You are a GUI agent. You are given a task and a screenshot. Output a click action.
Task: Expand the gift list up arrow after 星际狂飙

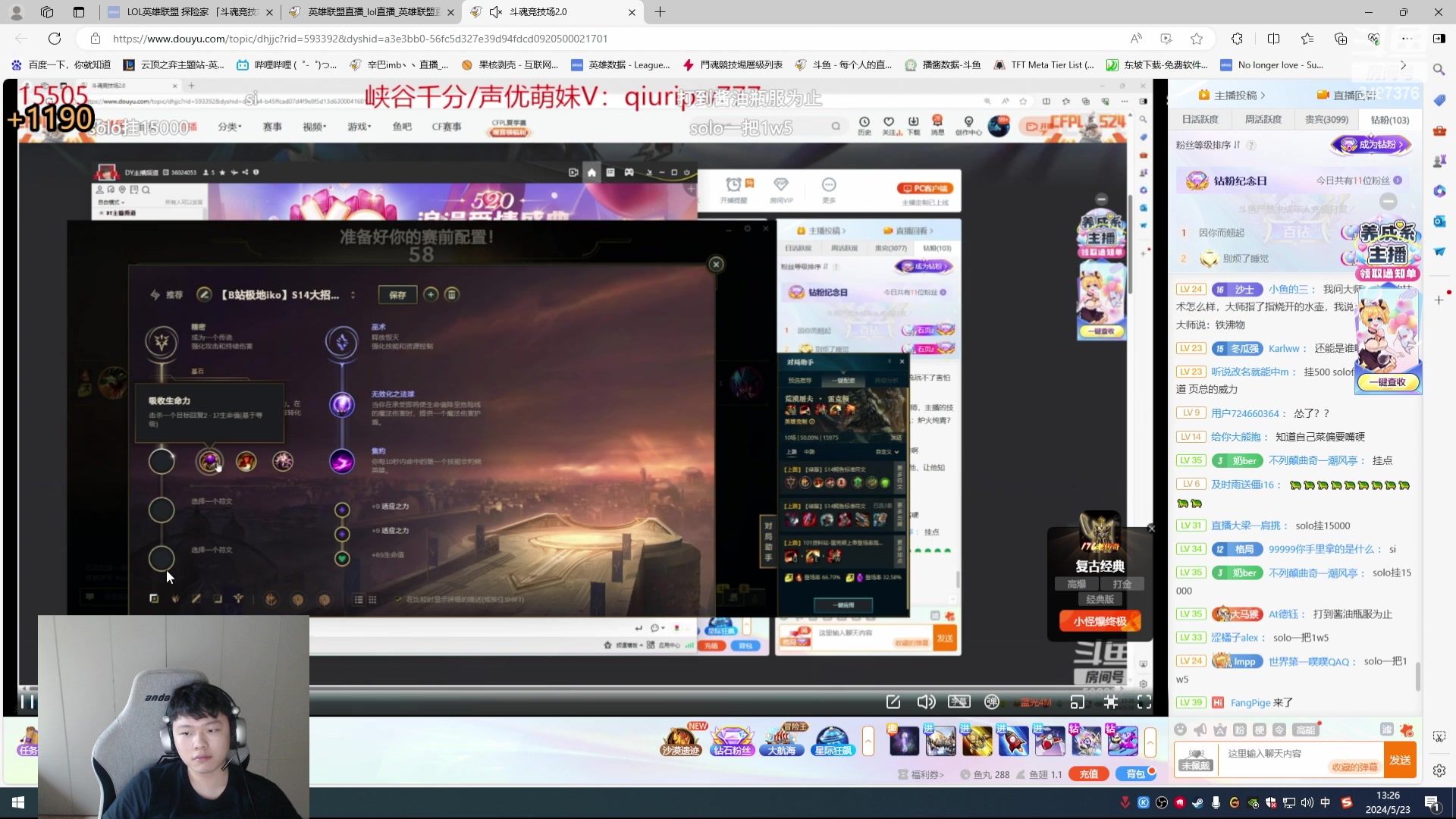(x=868, y=741)
